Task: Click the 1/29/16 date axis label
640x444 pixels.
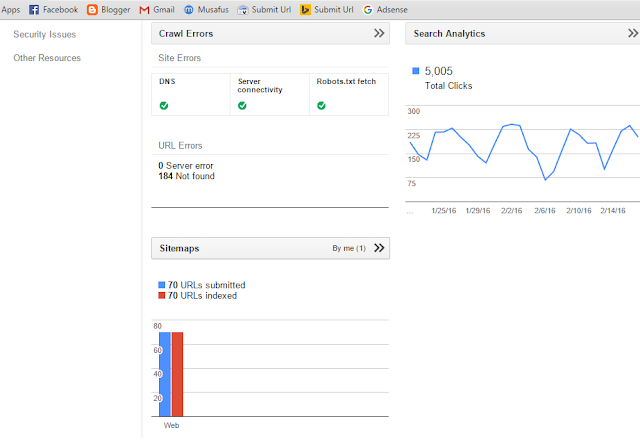Action: [478, 211]
